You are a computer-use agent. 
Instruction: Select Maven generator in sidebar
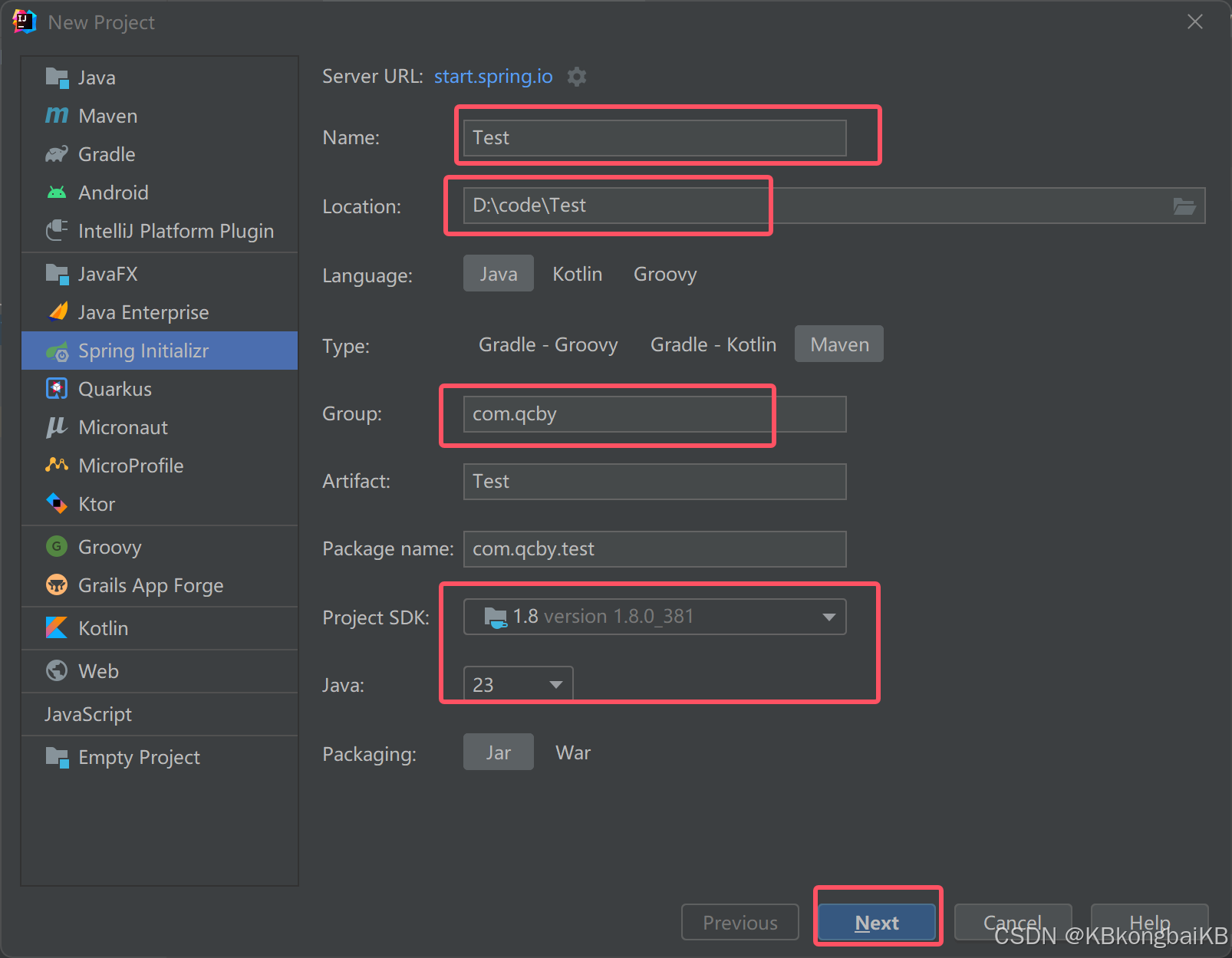[x=160, y=116]
